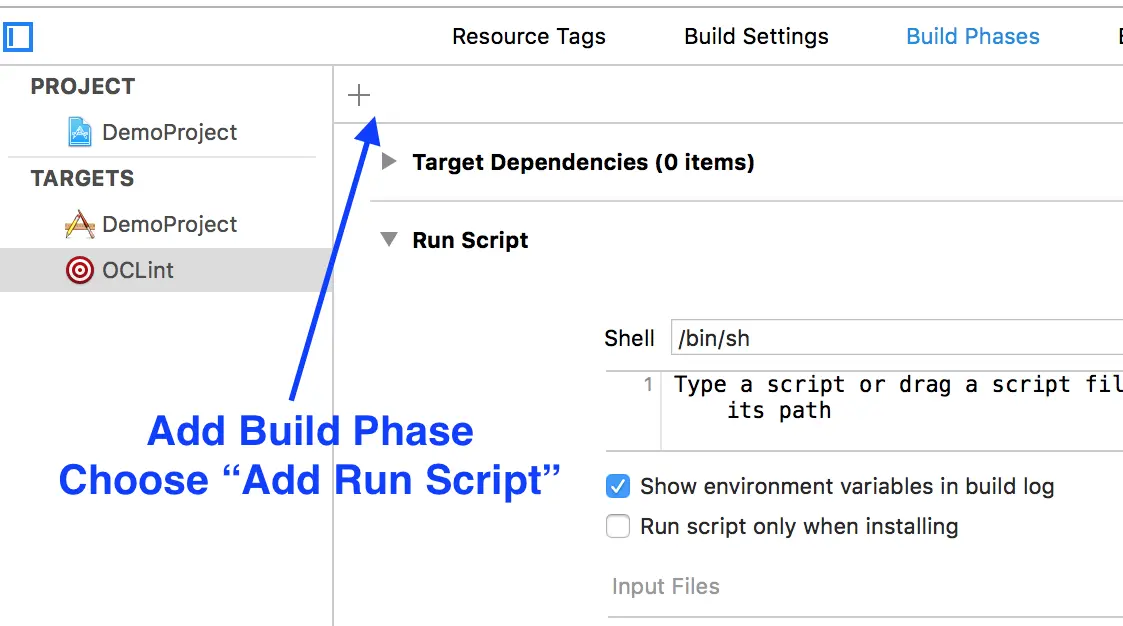This screenshot has height=626, width=1123.
Task: Click the DemoProject blueprint project icon
Action: [x=80, y=132]
